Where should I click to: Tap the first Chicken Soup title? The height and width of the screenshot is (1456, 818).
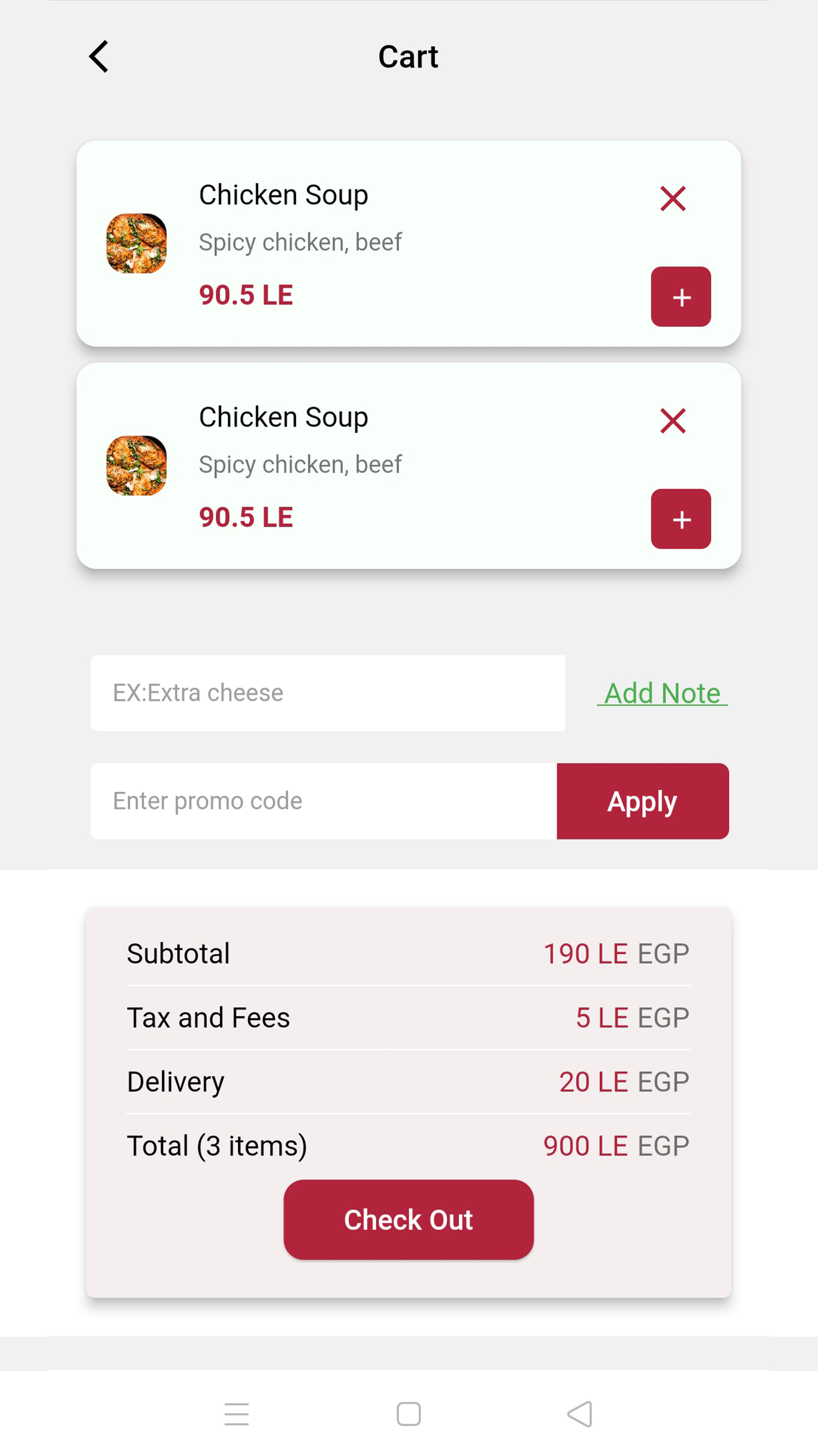click(x=283, y=195)
